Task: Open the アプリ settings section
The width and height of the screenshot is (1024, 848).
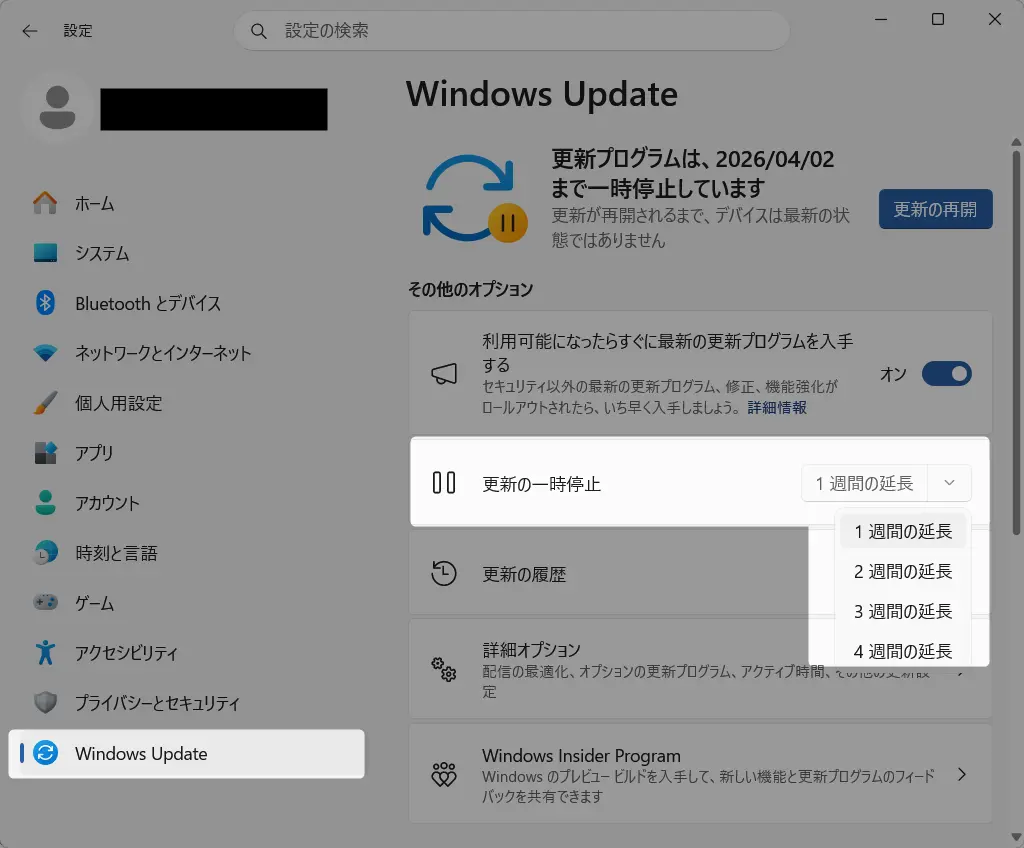Action: pos(94,453)
